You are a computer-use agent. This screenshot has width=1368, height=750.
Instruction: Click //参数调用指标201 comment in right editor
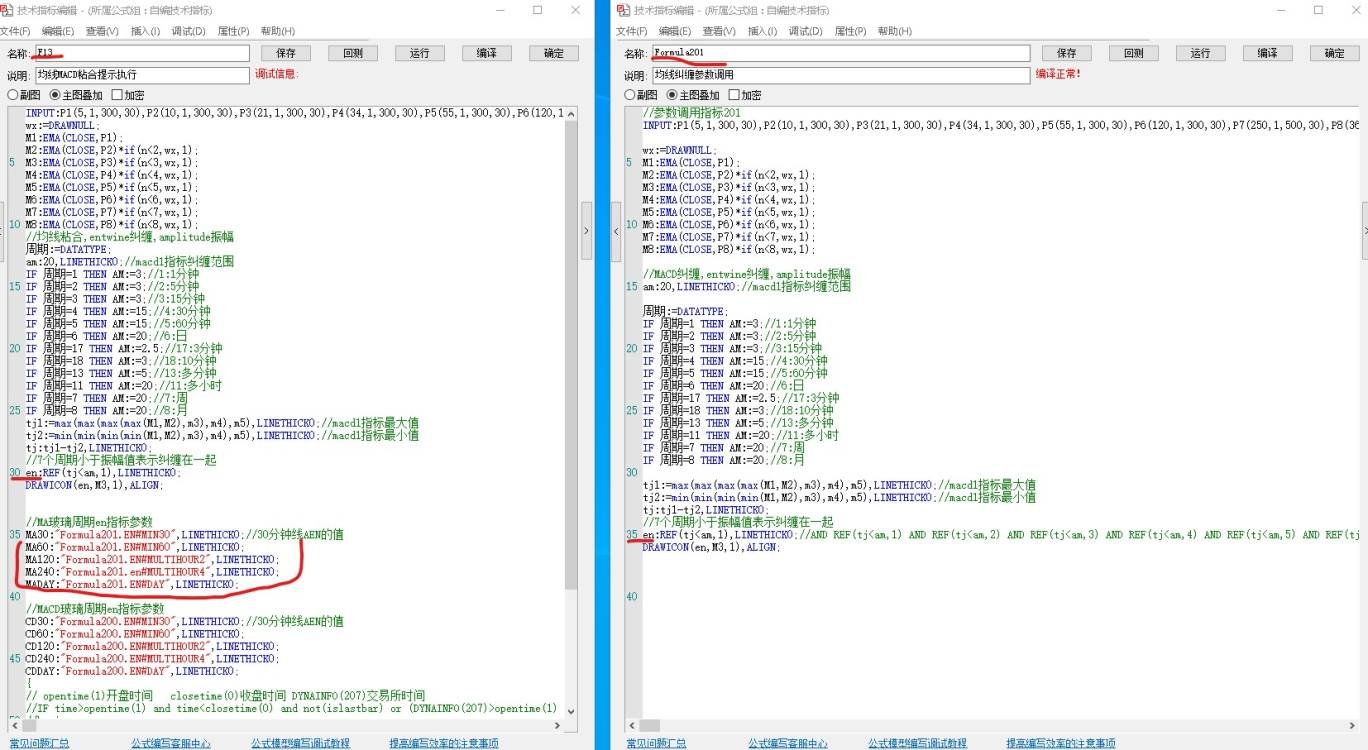691,113
